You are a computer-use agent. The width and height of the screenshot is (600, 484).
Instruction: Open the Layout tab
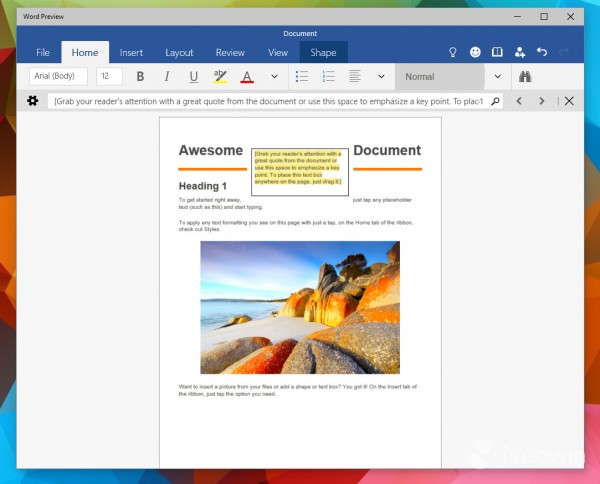coord(179,52)
